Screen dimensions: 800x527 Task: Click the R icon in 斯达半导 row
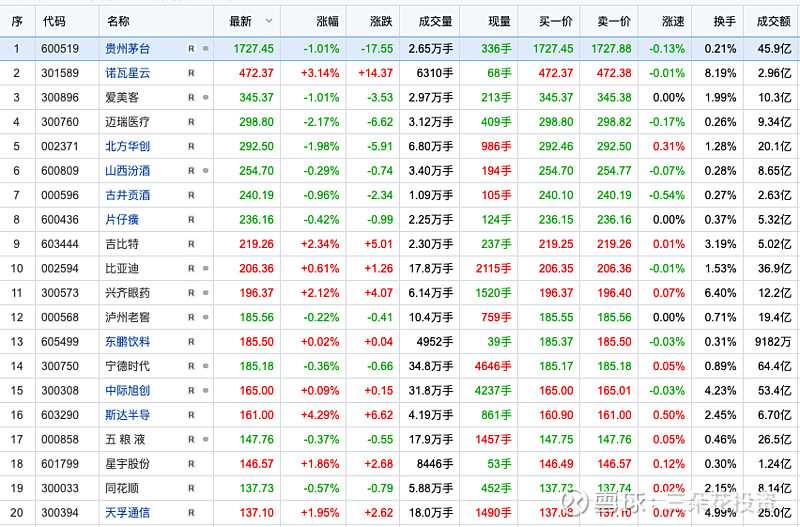pos(191,415)
